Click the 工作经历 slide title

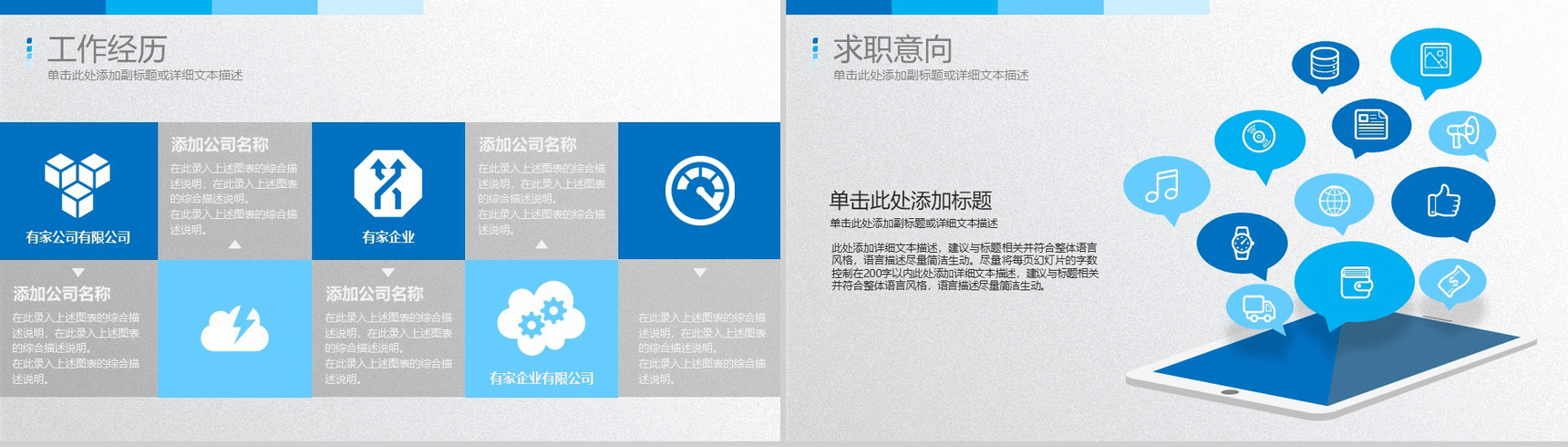click(x=108, y=49)
